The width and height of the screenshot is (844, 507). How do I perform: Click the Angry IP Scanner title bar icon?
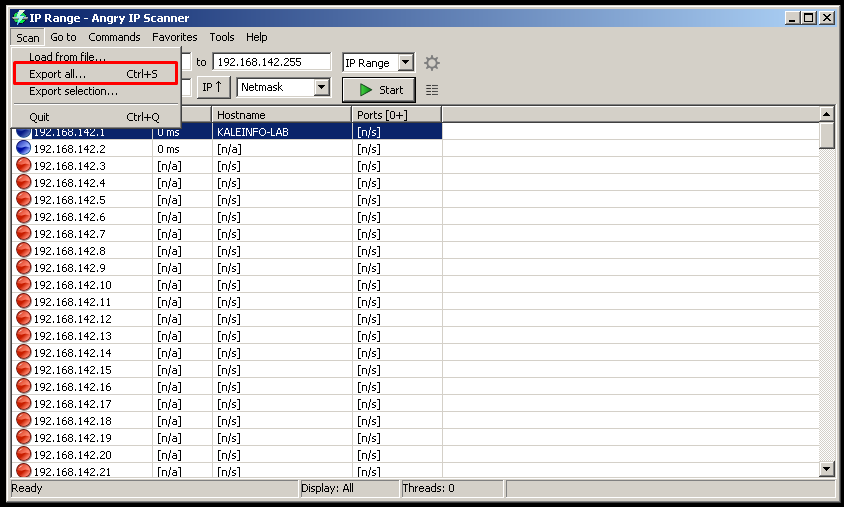click(x=19, y=18)
